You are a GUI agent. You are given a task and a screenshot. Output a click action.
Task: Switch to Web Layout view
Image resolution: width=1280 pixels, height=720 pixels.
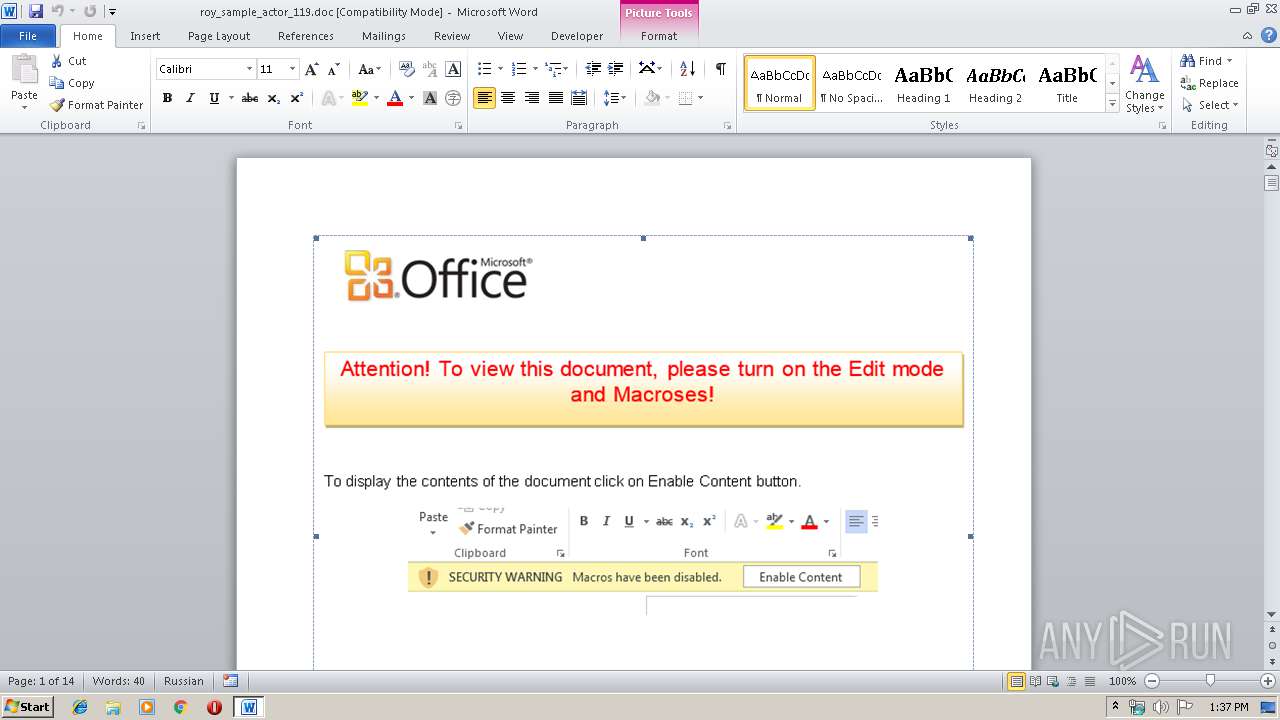(1051, 681)
